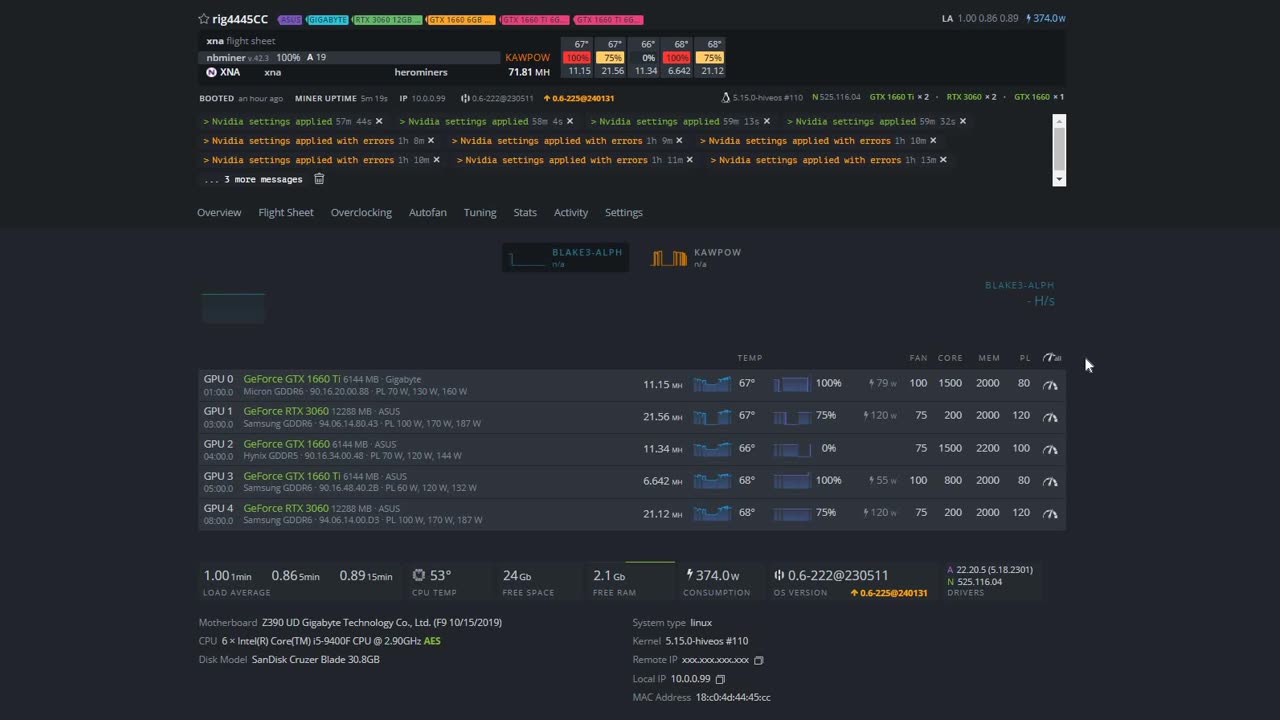
Task: Open overclock gauge for GPU 1
Action: [x=1050, y=416]
